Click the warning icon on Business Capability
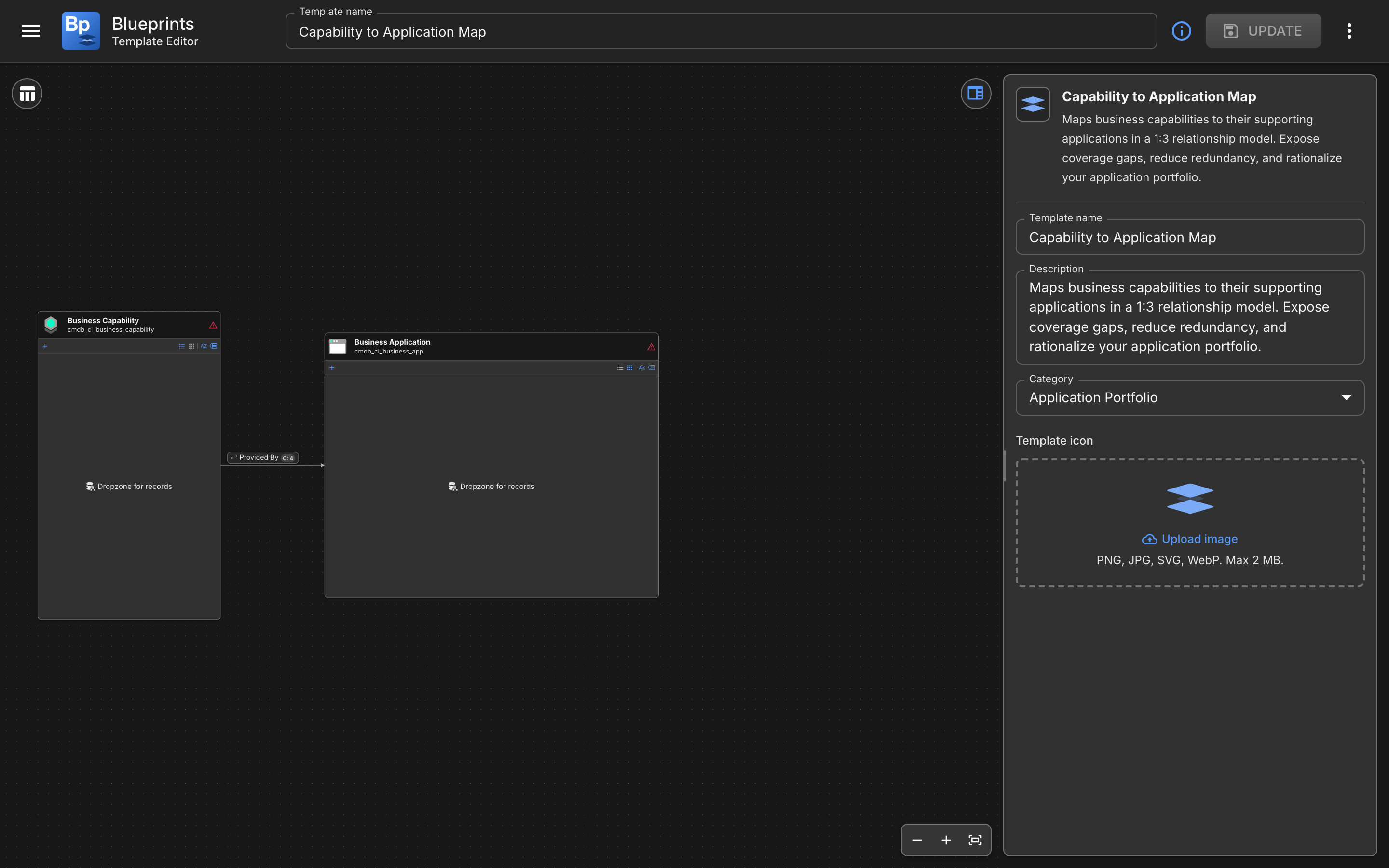 213,325
